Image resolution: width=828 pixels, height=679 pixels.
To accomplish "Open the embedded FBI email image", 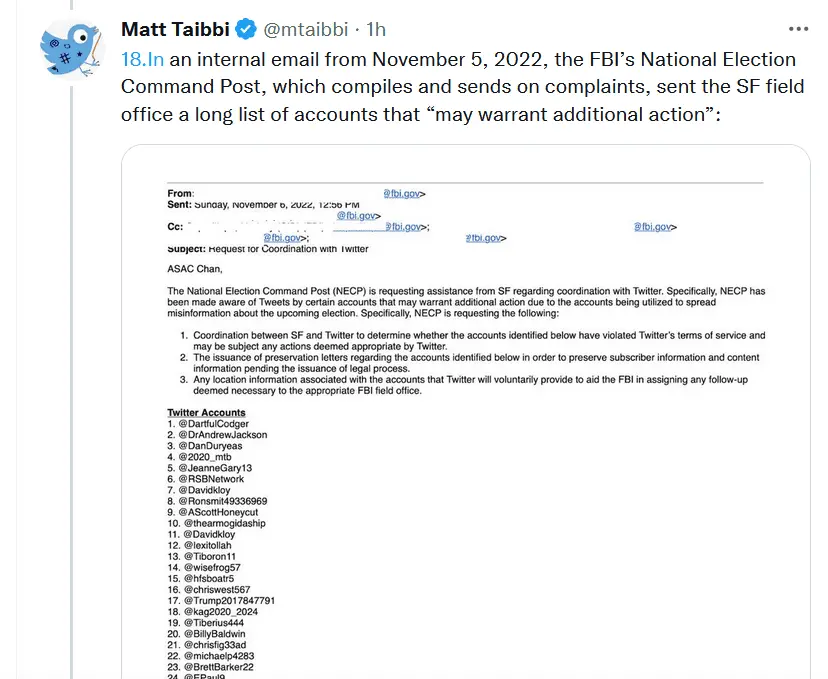I will pyautogui.click(x=465, y=410).
